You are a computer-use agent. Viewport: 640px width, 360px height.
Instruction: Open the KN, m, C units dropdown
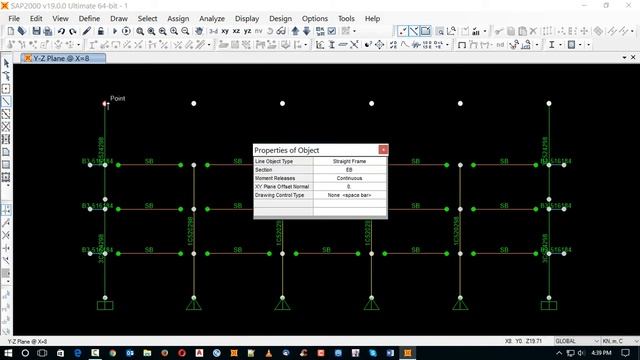620,341
